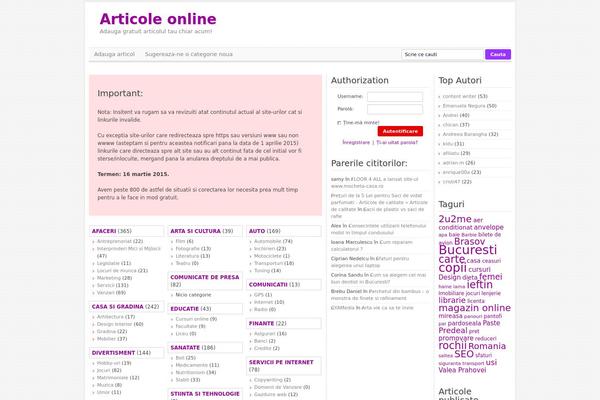Open the Servicii (131) subcategory
The height and width of the screenshot is (400, 600).
coord(106,285)
